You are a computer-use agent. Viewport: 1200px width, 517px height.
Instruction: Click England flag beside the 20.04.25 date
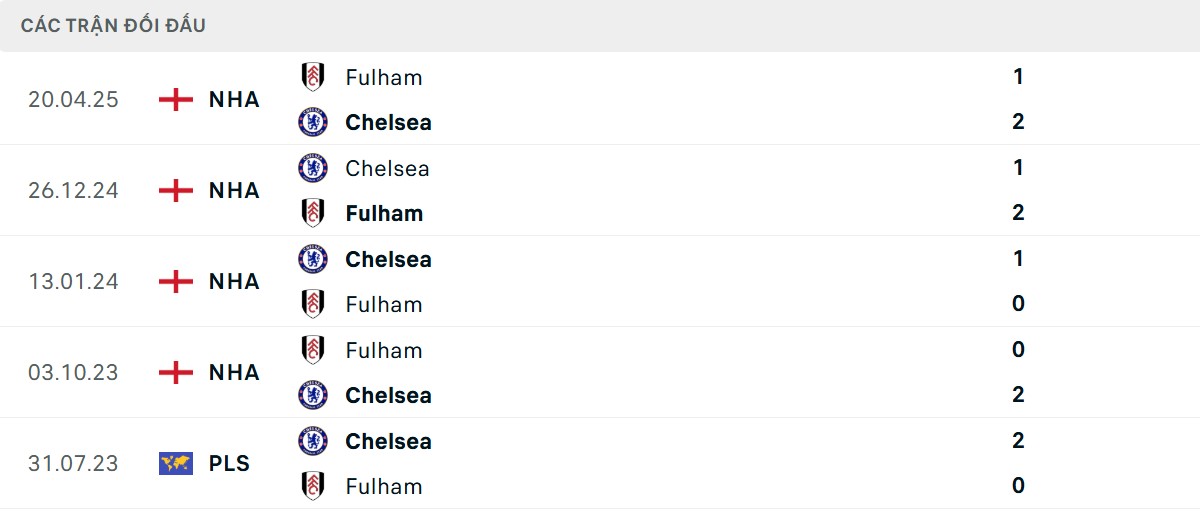176,100
